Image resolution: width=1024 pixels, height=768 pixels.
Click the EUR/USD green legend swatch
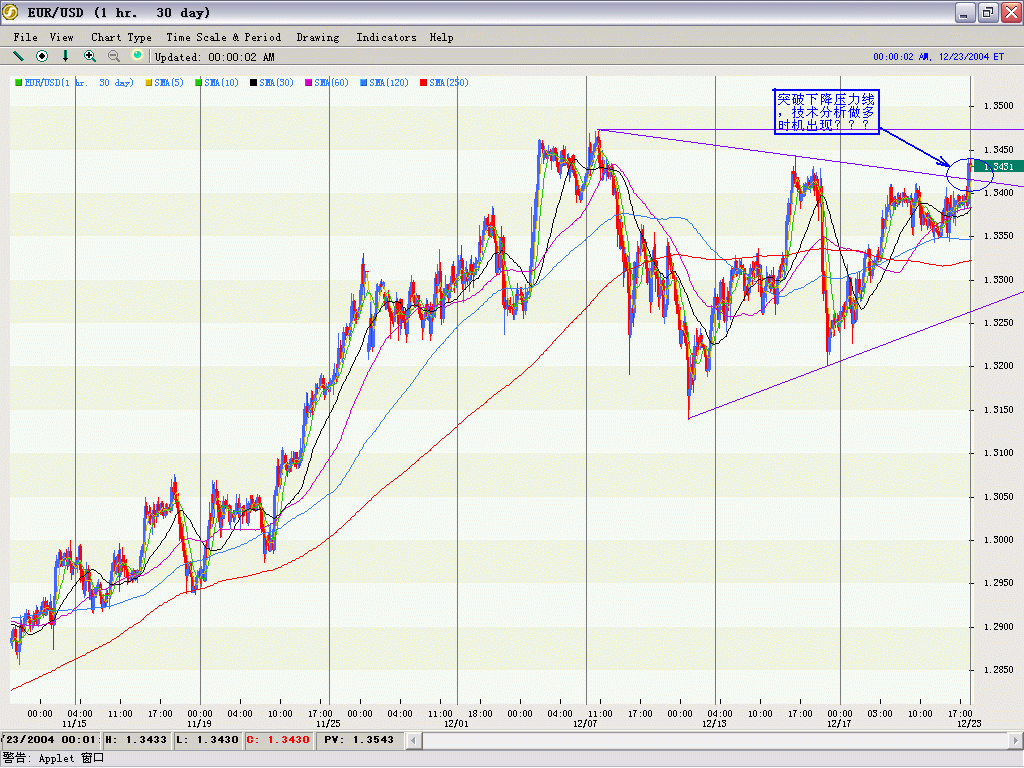pyautogui.click(x=18, y=82)
